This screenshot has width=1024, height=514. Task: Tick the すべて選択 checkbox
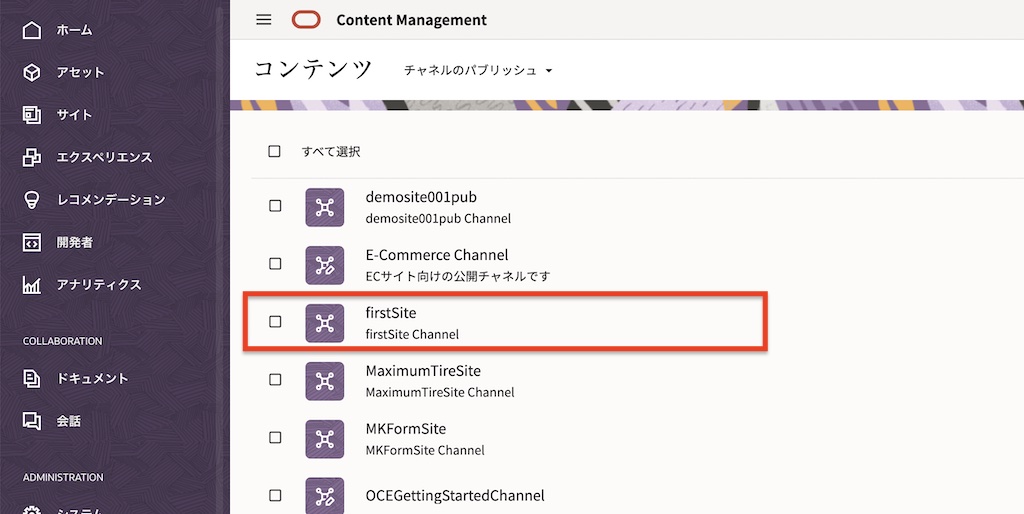(x=275, y=152)
